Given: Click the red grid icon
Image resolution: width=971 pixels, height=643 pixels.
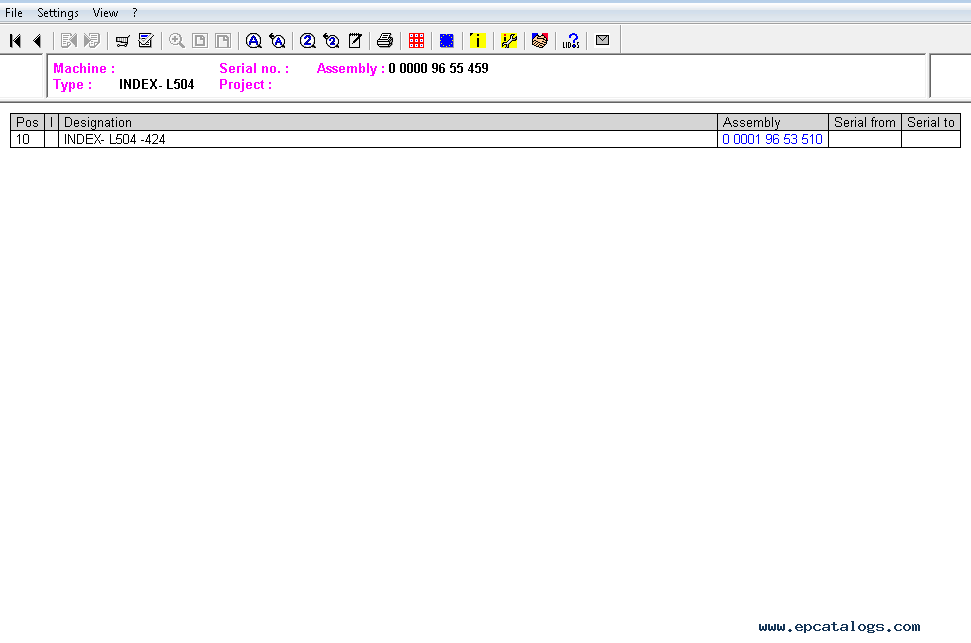Looking at the screenshot, I should (x=416, y=41).
